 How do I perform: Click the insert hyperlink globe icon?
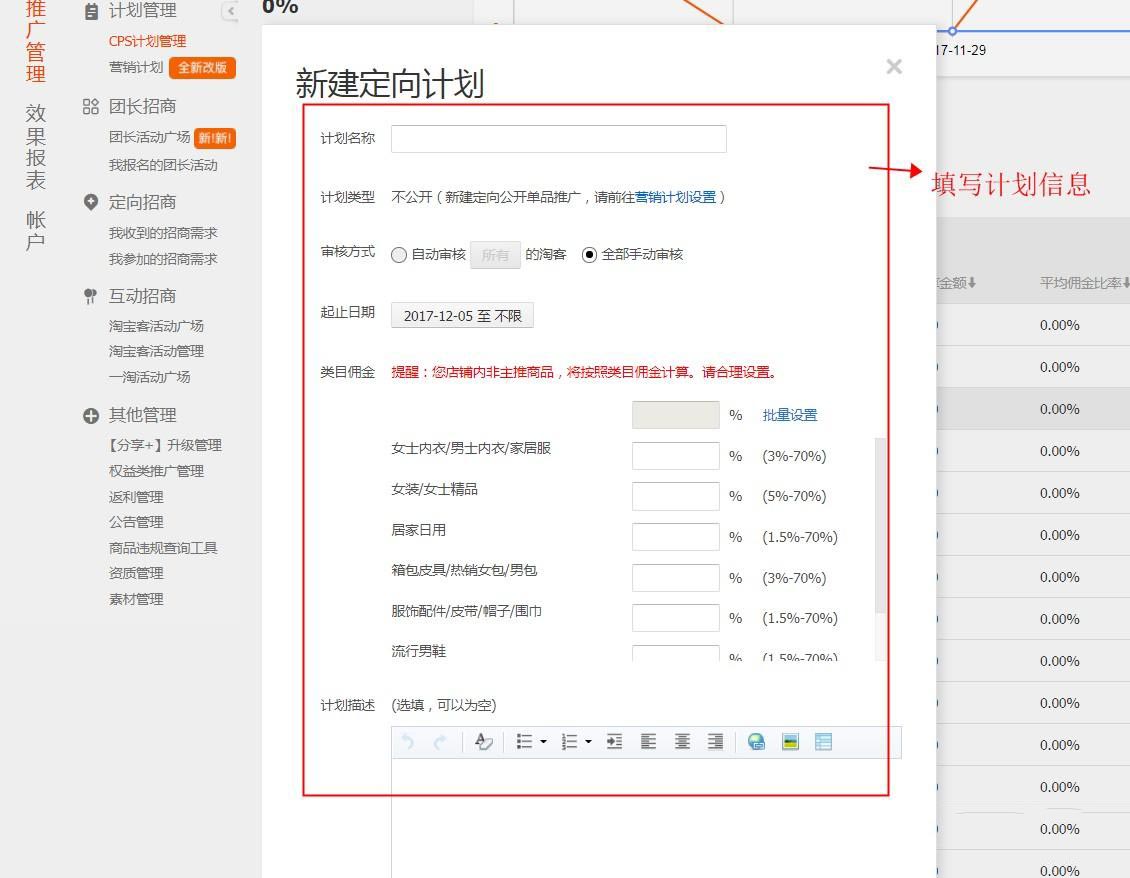pos(757,742)
